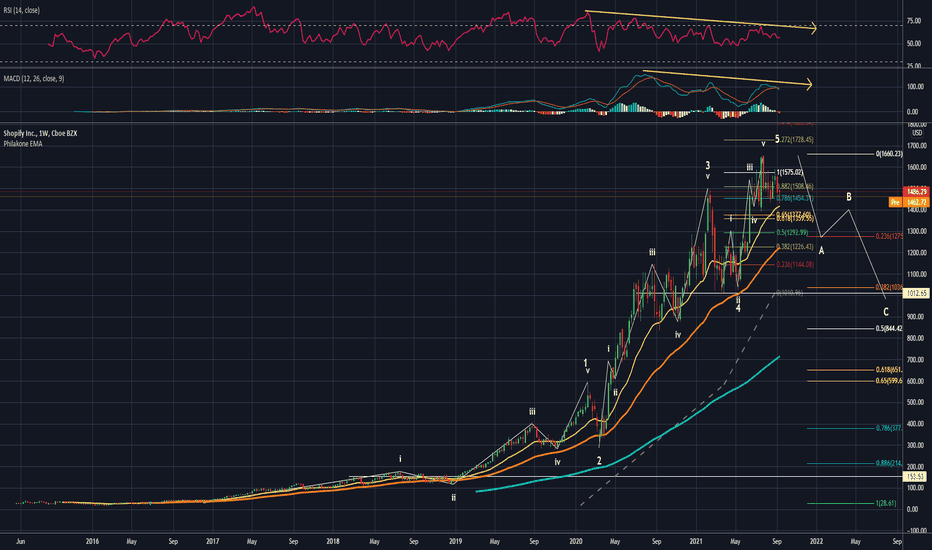Click 75.00 on the RSI scale

point(914,21)
